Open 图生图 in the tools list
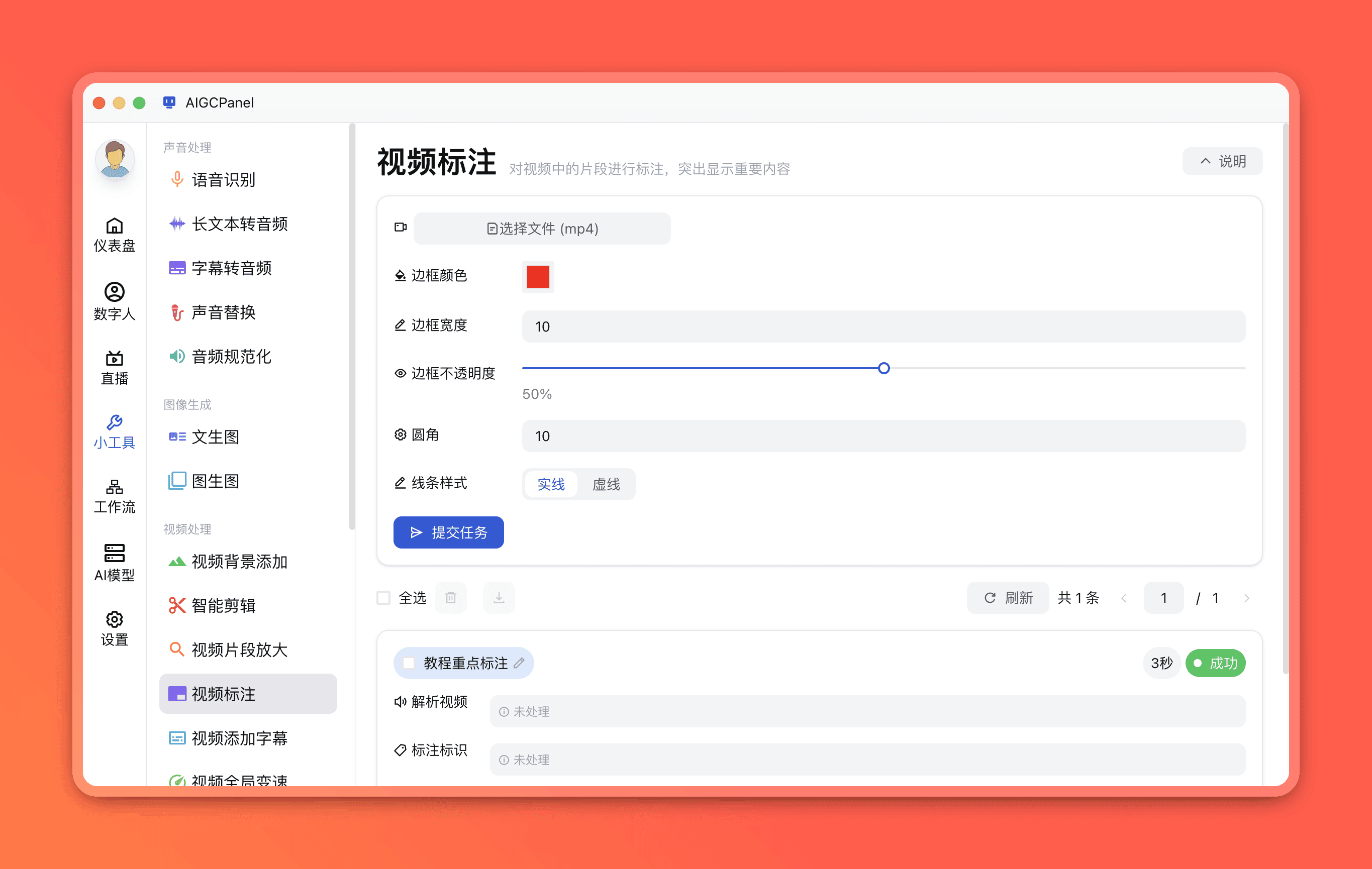This screenshot has width=1372, height=869. tap(248, 481)
